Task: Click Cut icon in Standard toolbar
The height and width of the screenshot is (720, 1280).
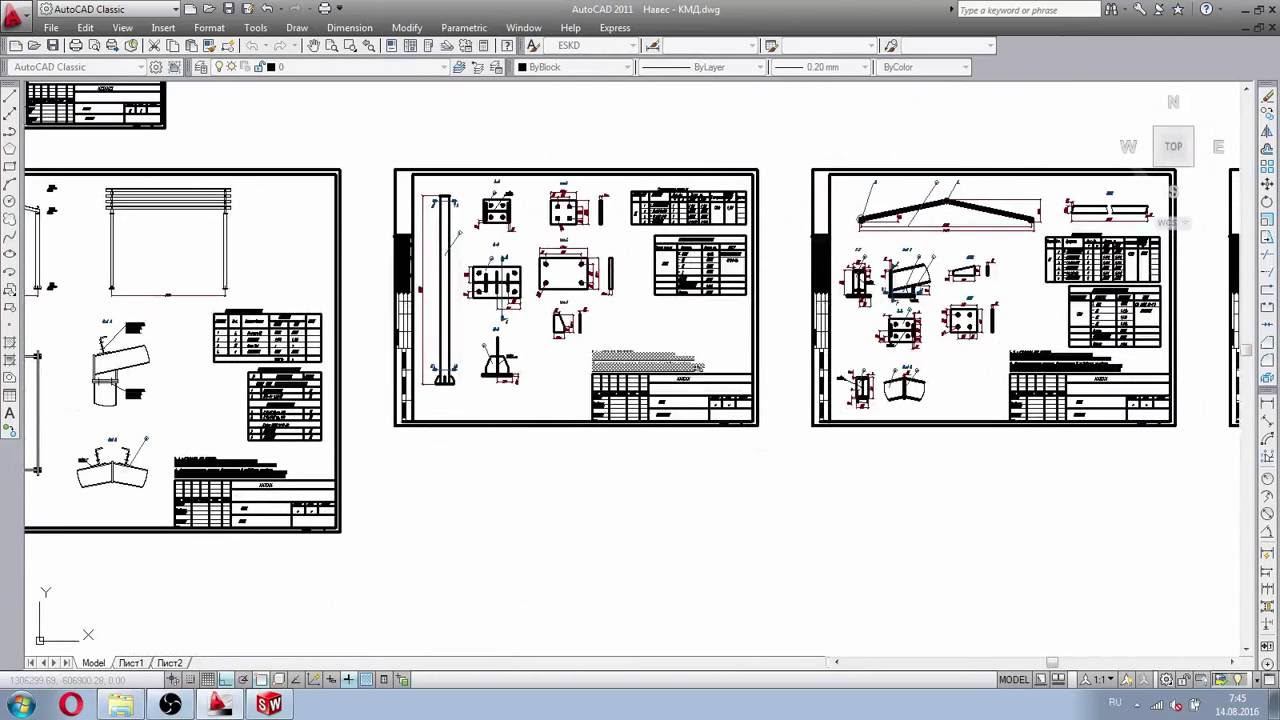Action: point(154,46)
